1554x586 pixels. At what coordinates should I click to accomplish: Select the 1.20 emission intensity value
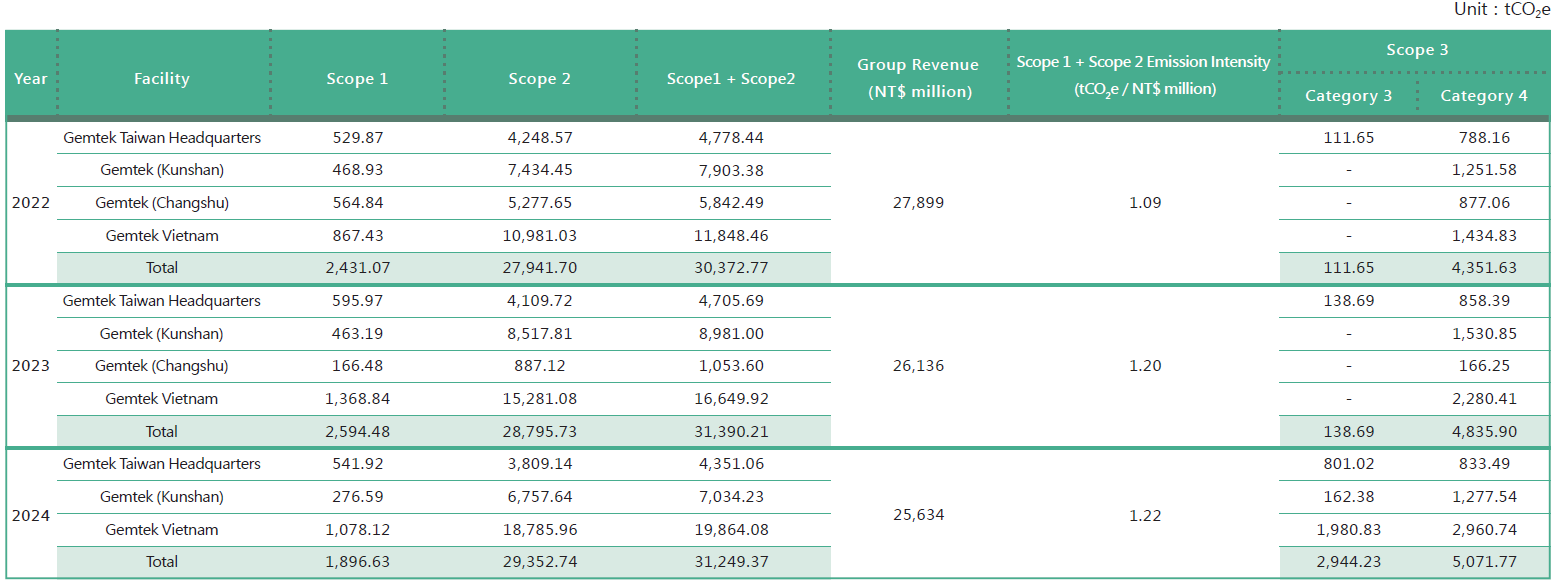pos(1145,366)
